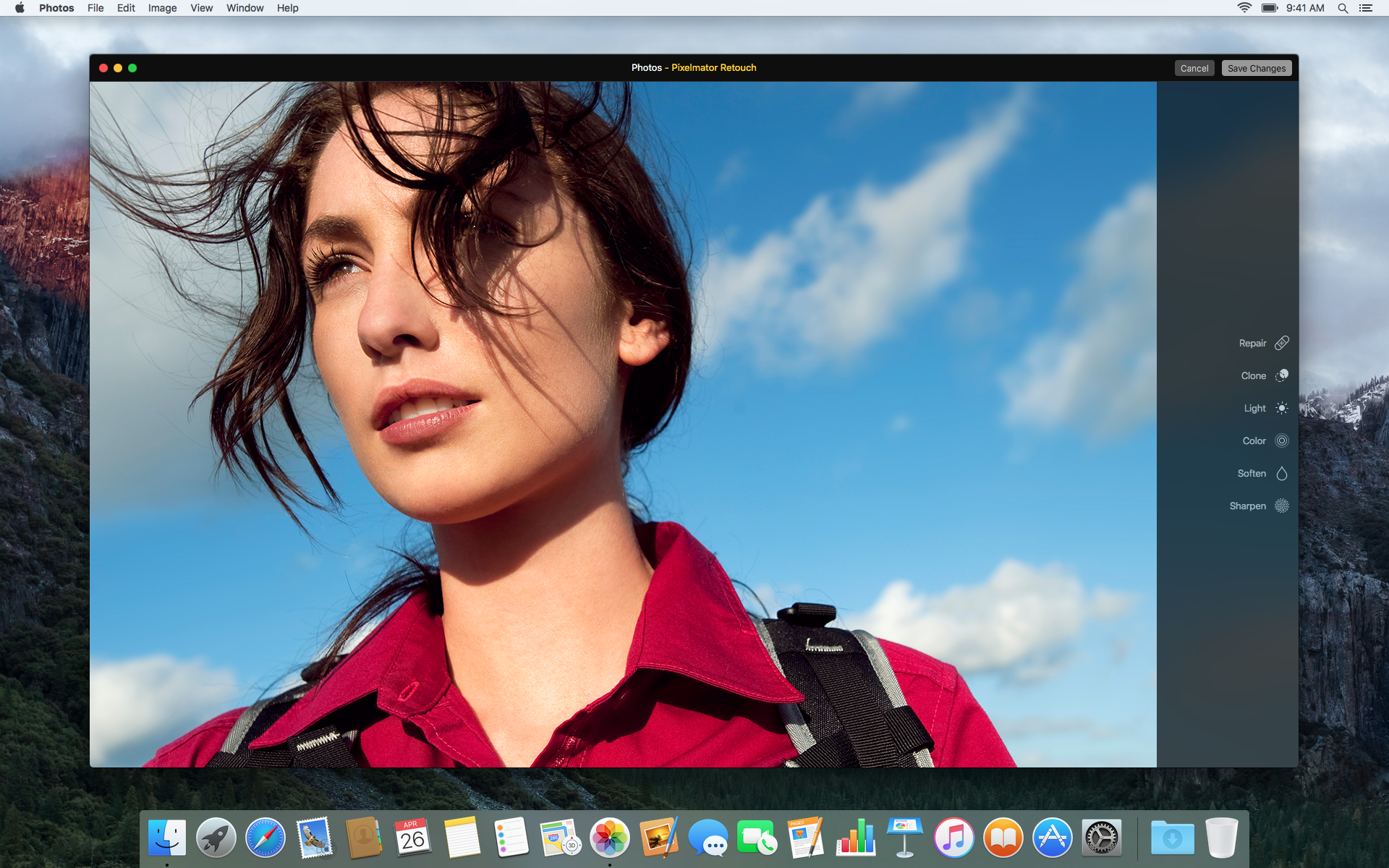Open Keynote from the Dock
Viewport: 1389px width, 868px height.
(904, 838)
